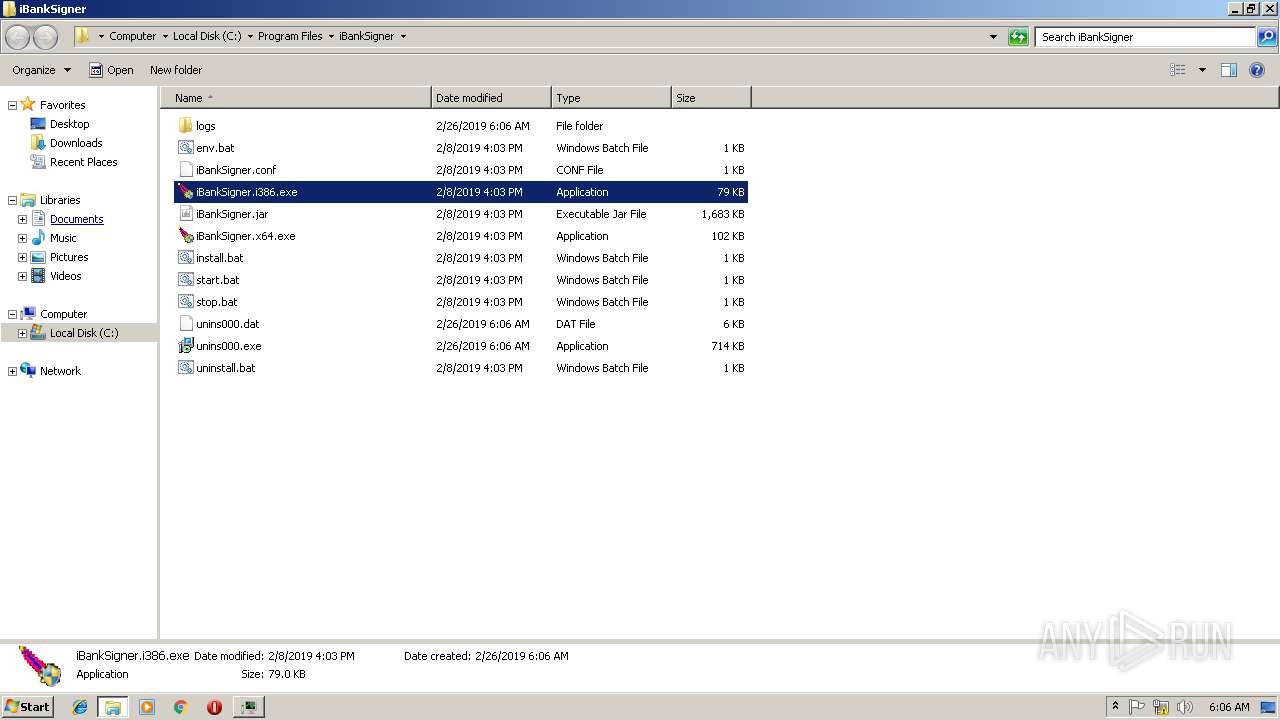Open the Organize menu
The width and height of the screenshot is (1280, 720).
coord(41,70)
